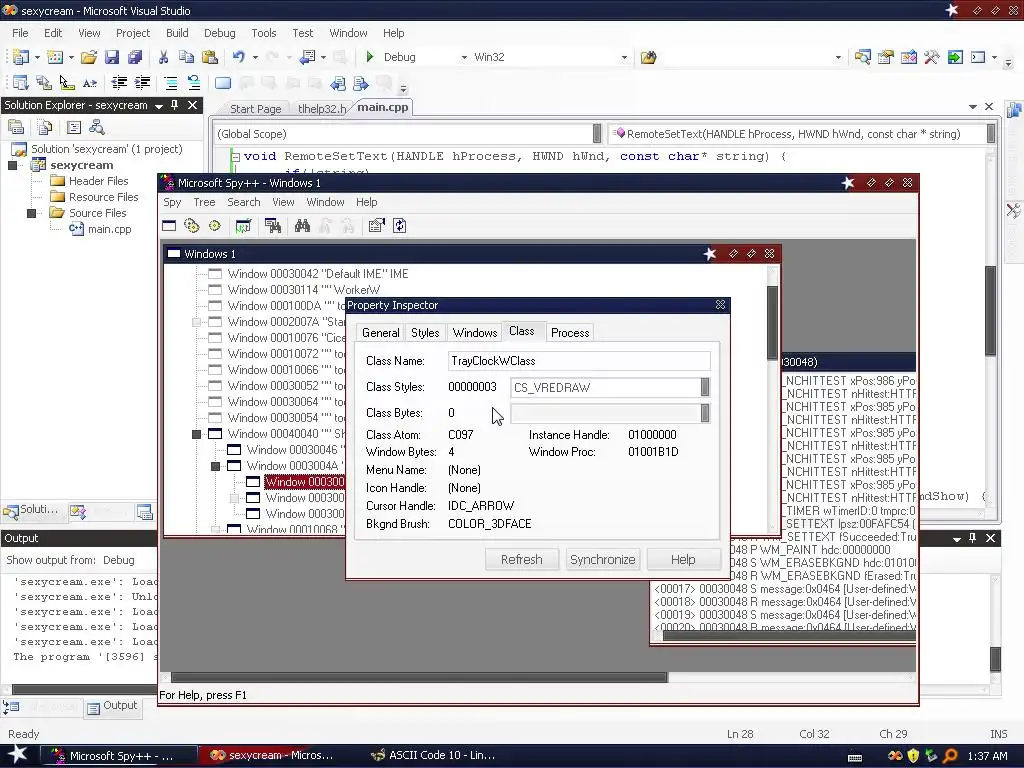Open the Start Page tab
This screenshot has height=768, width=1024.
pos(255,109)
